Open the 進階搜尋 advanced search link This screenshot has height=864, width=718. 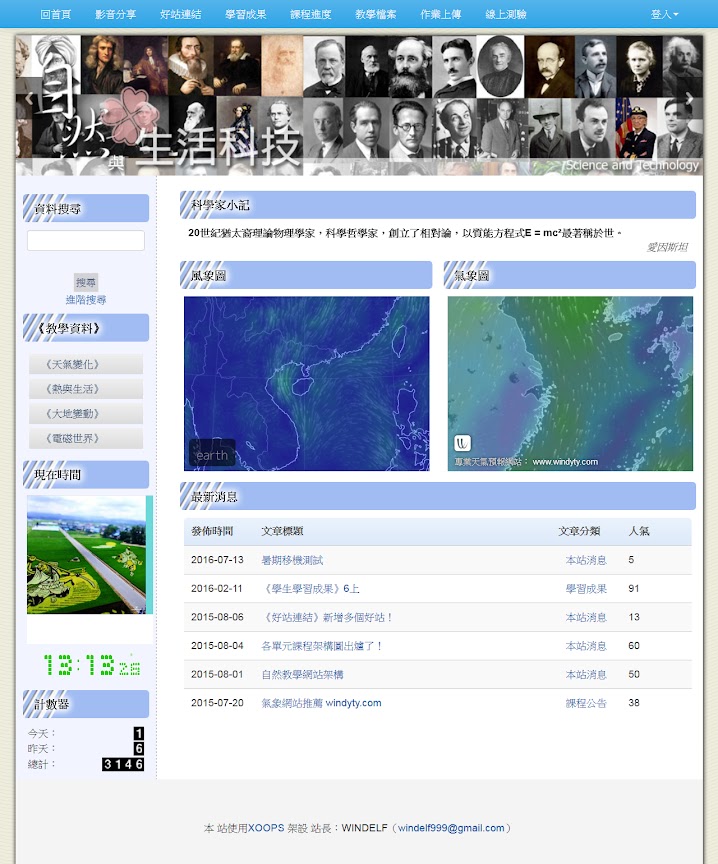(86, 300)
